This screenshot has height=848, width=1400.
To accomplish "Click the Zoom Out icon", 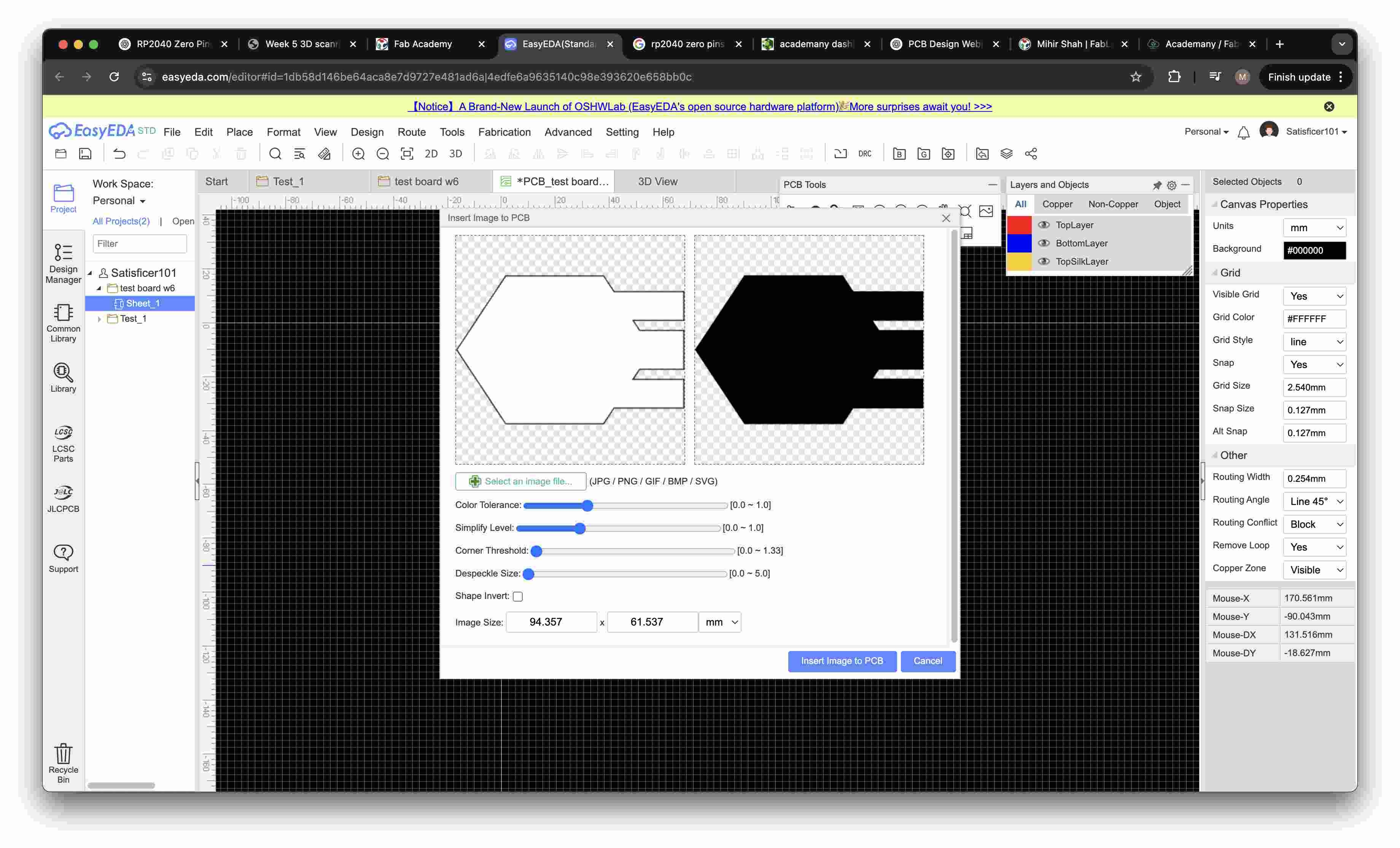I will click(x=382, y=153).
